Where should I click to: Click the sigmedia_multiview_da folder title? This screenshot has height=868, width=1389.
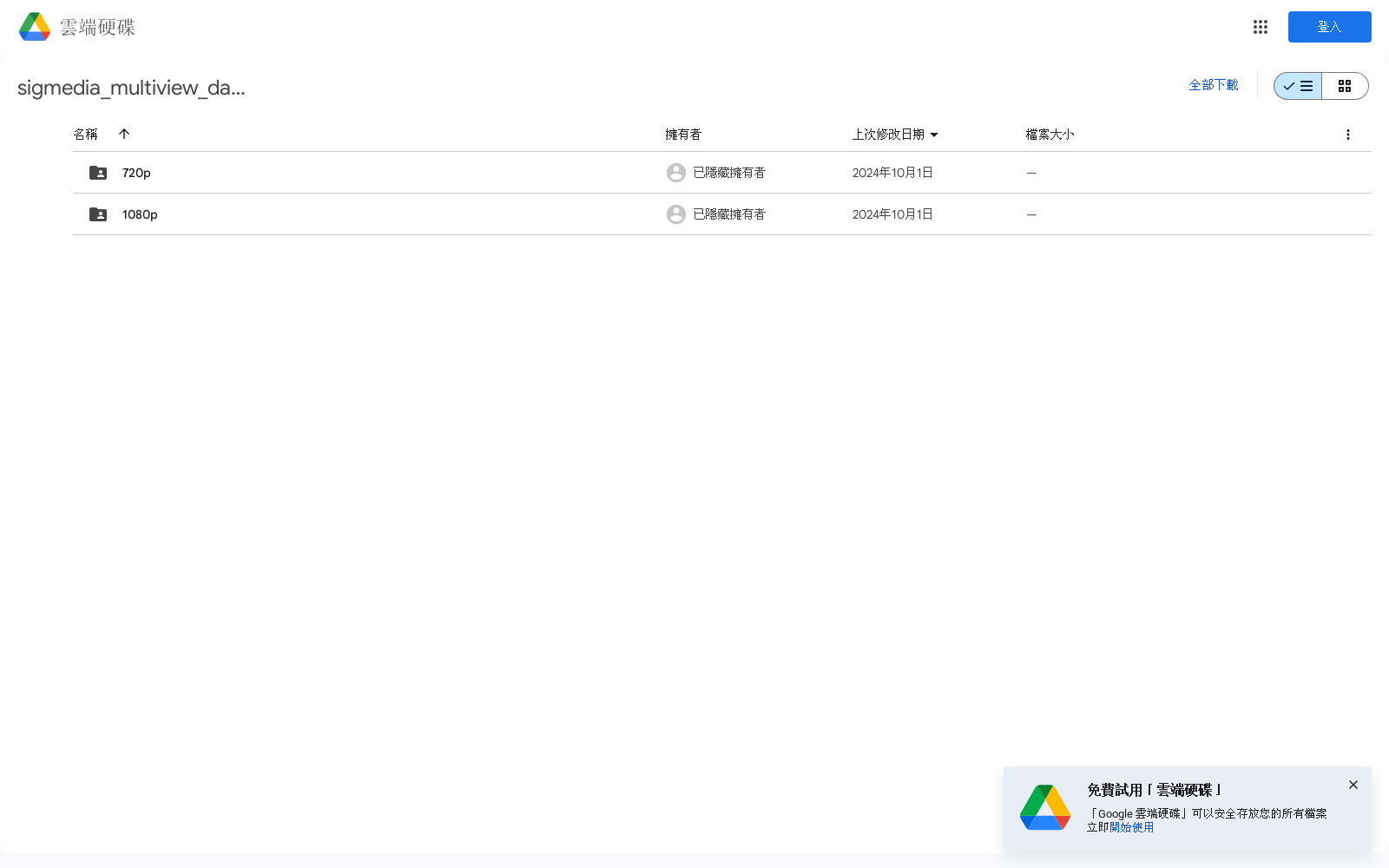[132, 88]
